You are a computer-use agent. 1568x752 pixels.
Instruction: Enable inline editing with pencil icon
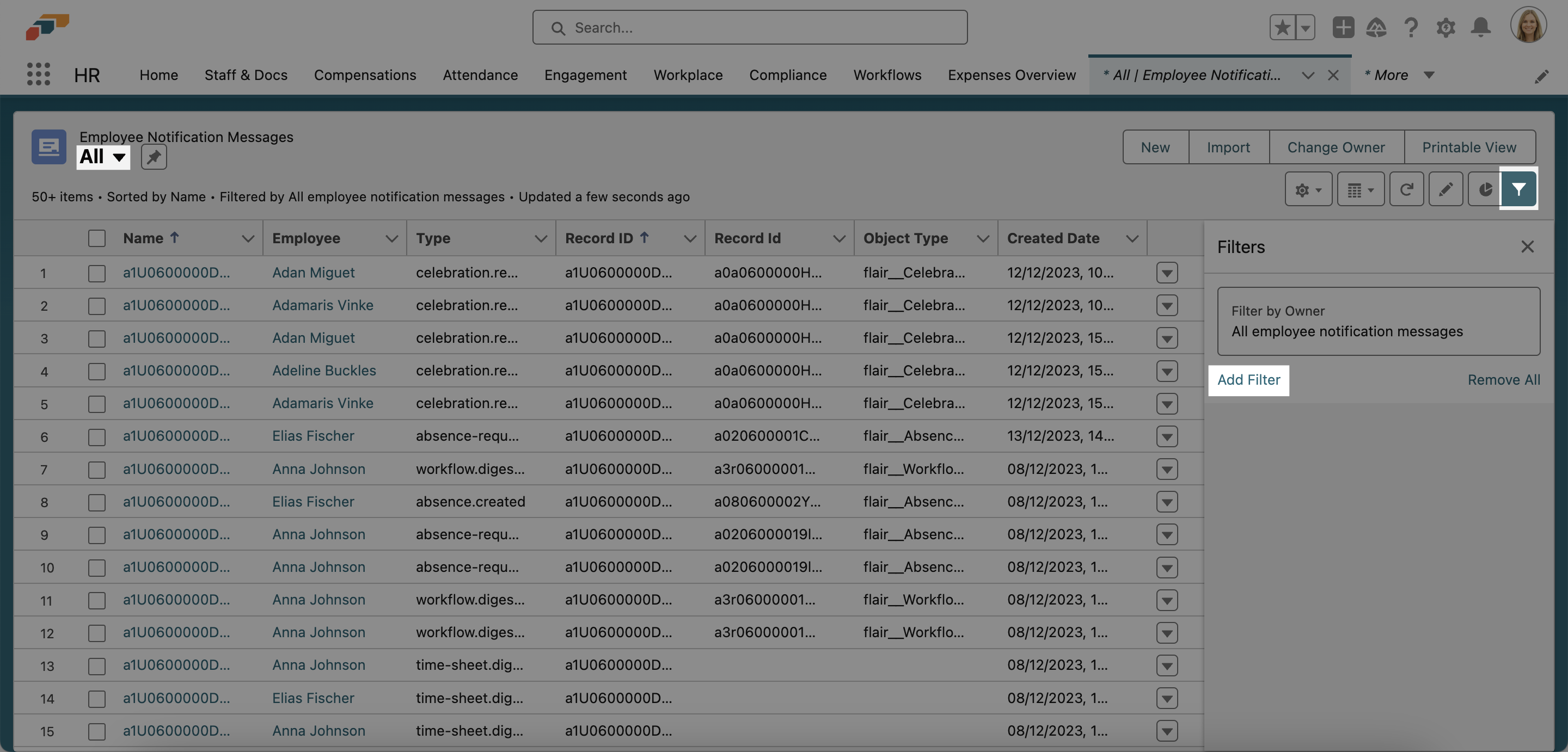(x=1445, y=189)
